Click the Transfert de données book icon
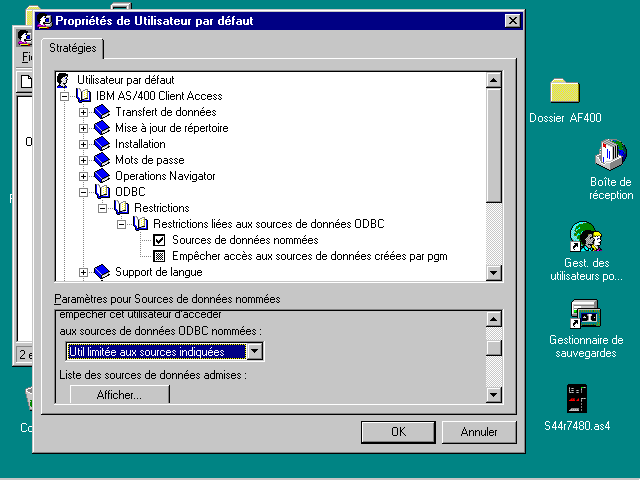The height and width of the screenshot is (480, 640). click(x=102, y=112)
